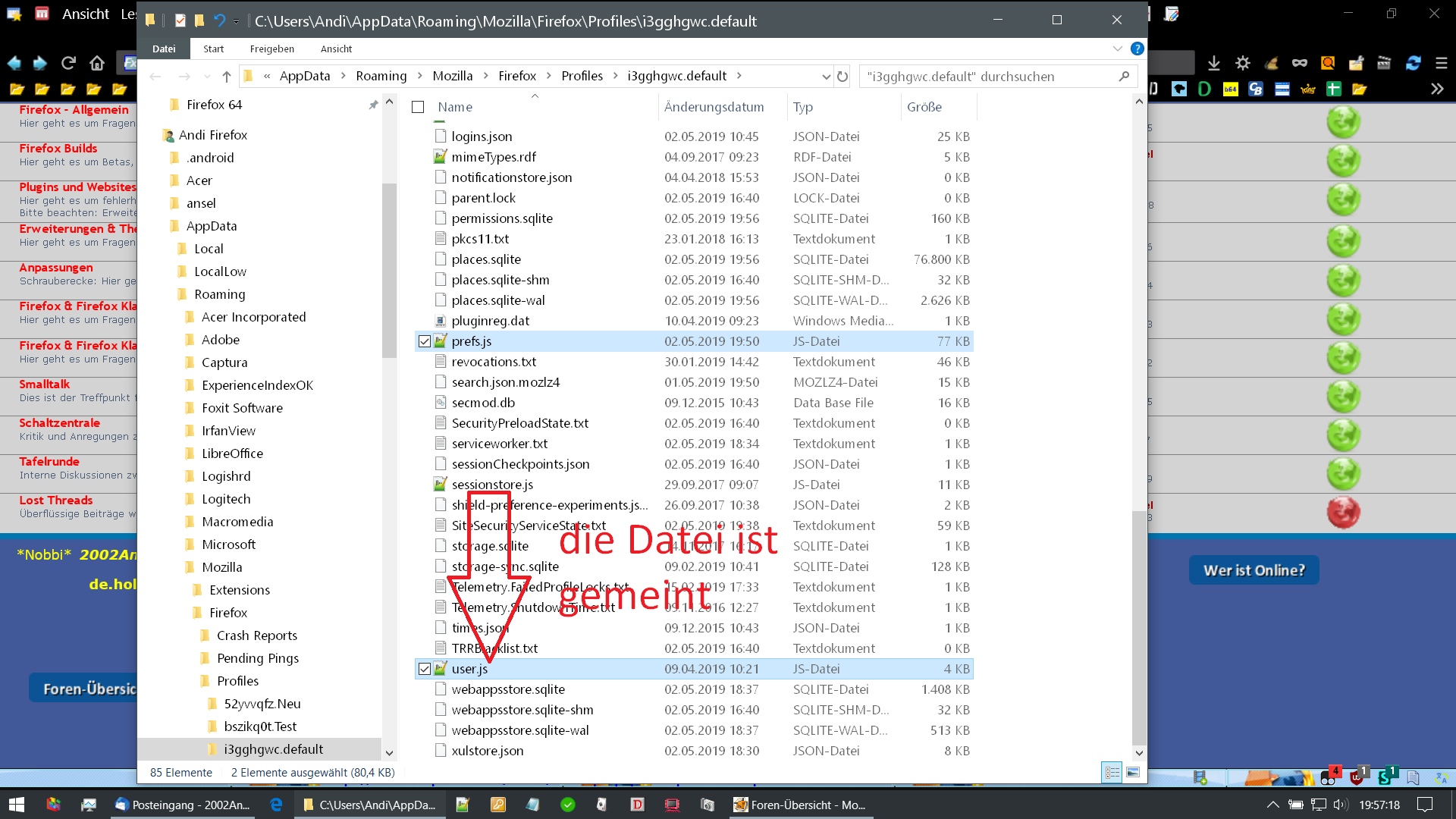The image size is (1456, 819).
Task: Click the Up one folder arrow
Action: coord(227,77)
